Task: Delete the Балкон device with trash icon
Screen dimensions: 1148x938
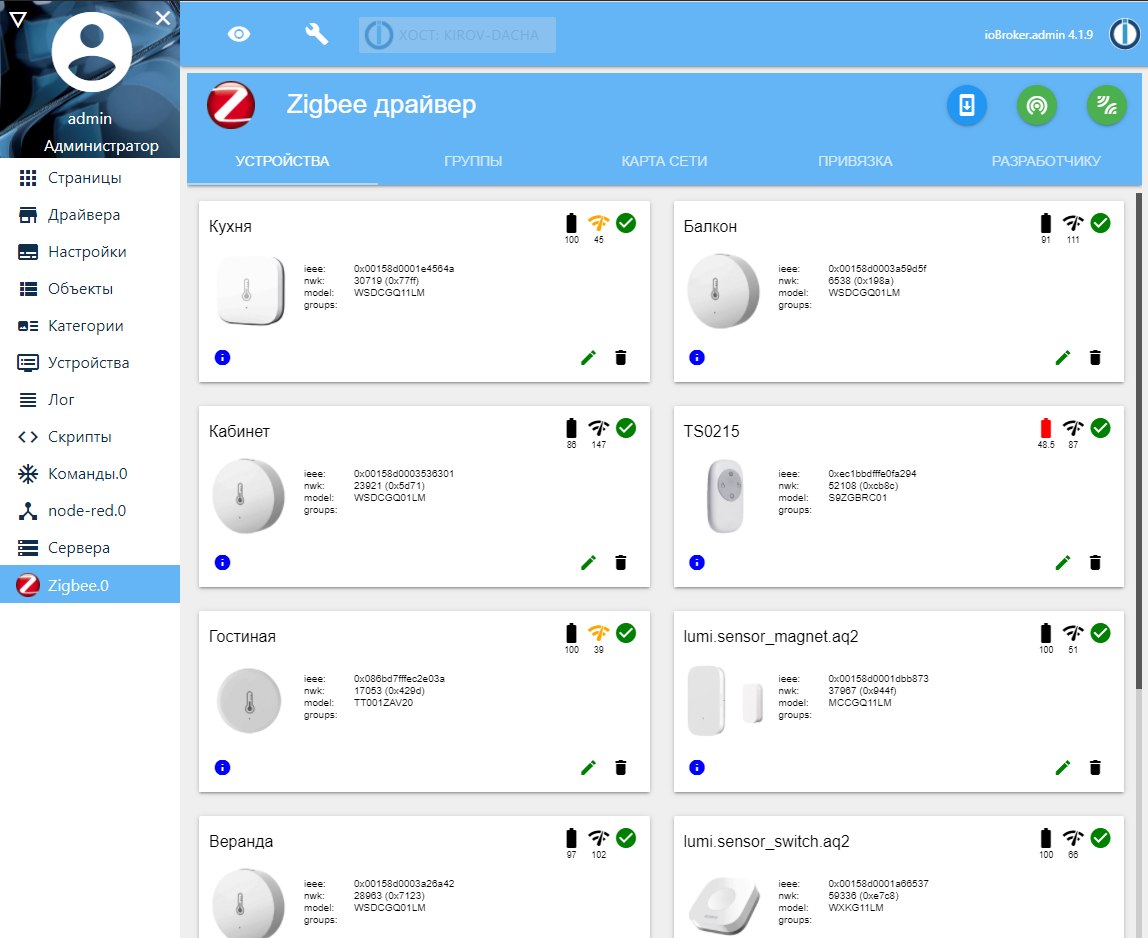Action: (1095, 357)
